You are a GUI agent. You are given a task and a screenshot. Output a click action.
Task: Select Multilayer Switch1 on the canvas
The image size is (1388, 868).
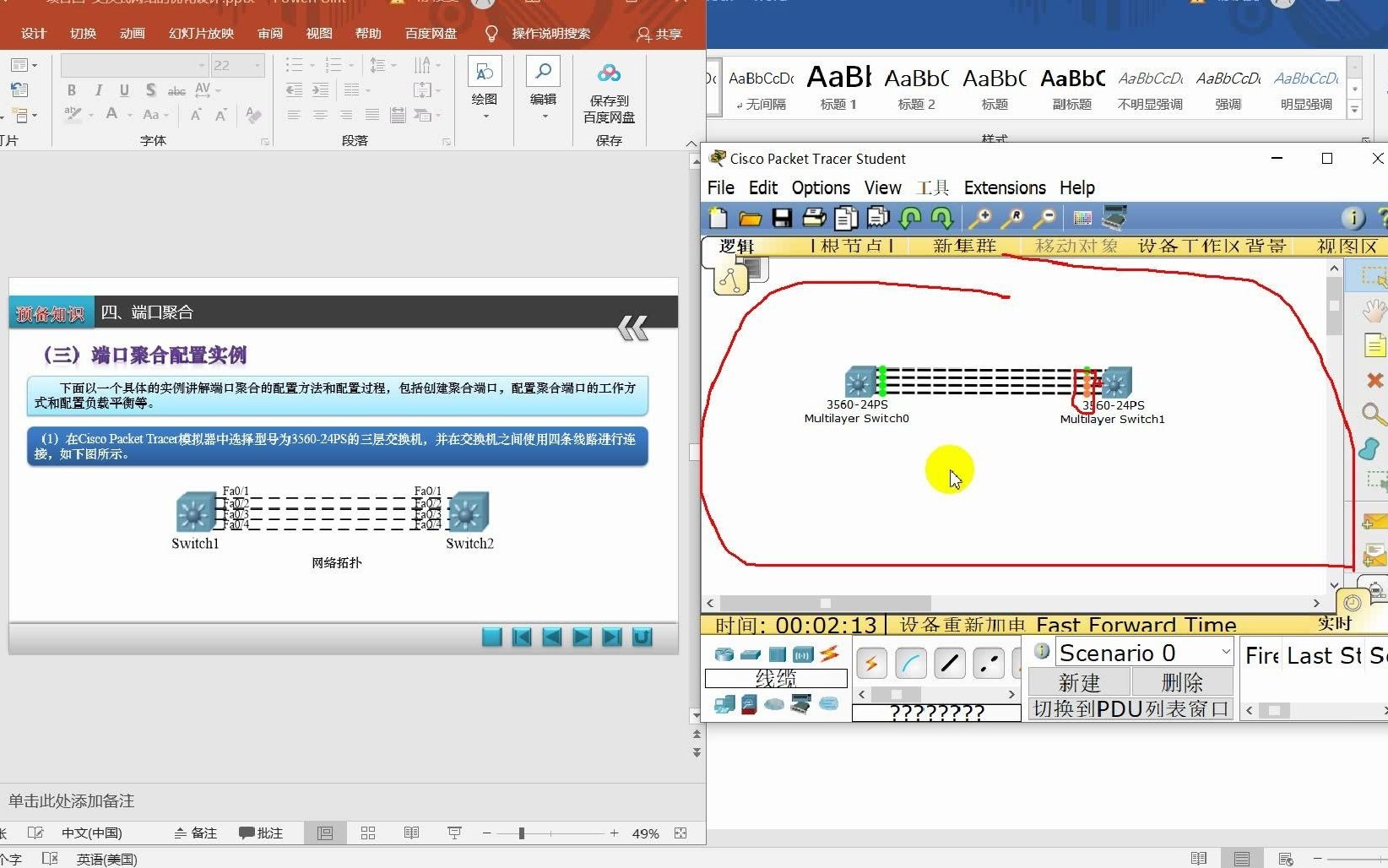coord(1116,382)
